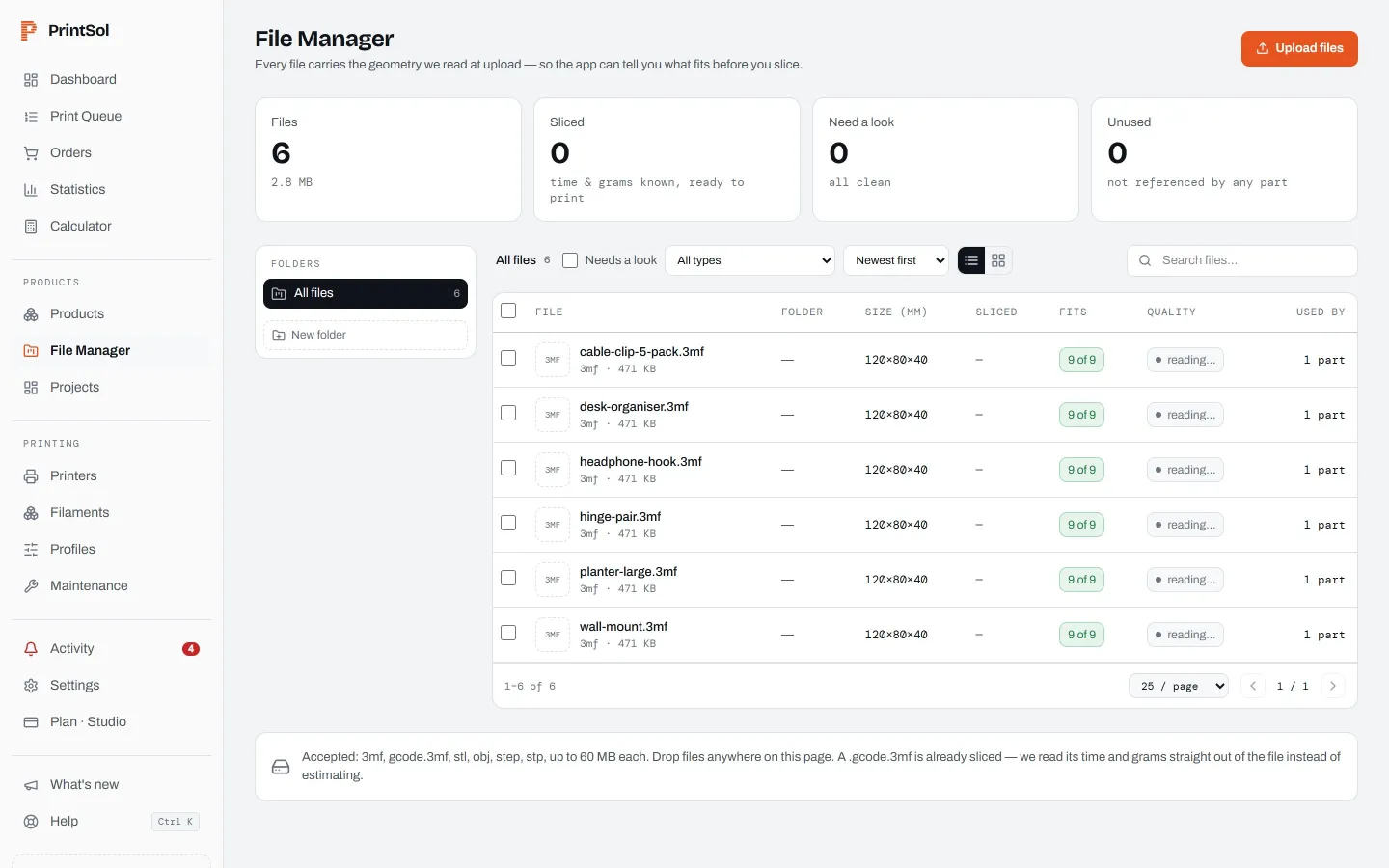The width and height of the screenshot is (1389, 868).
Task: Go to next page arrow
Action: click(x=1333, y=686)
